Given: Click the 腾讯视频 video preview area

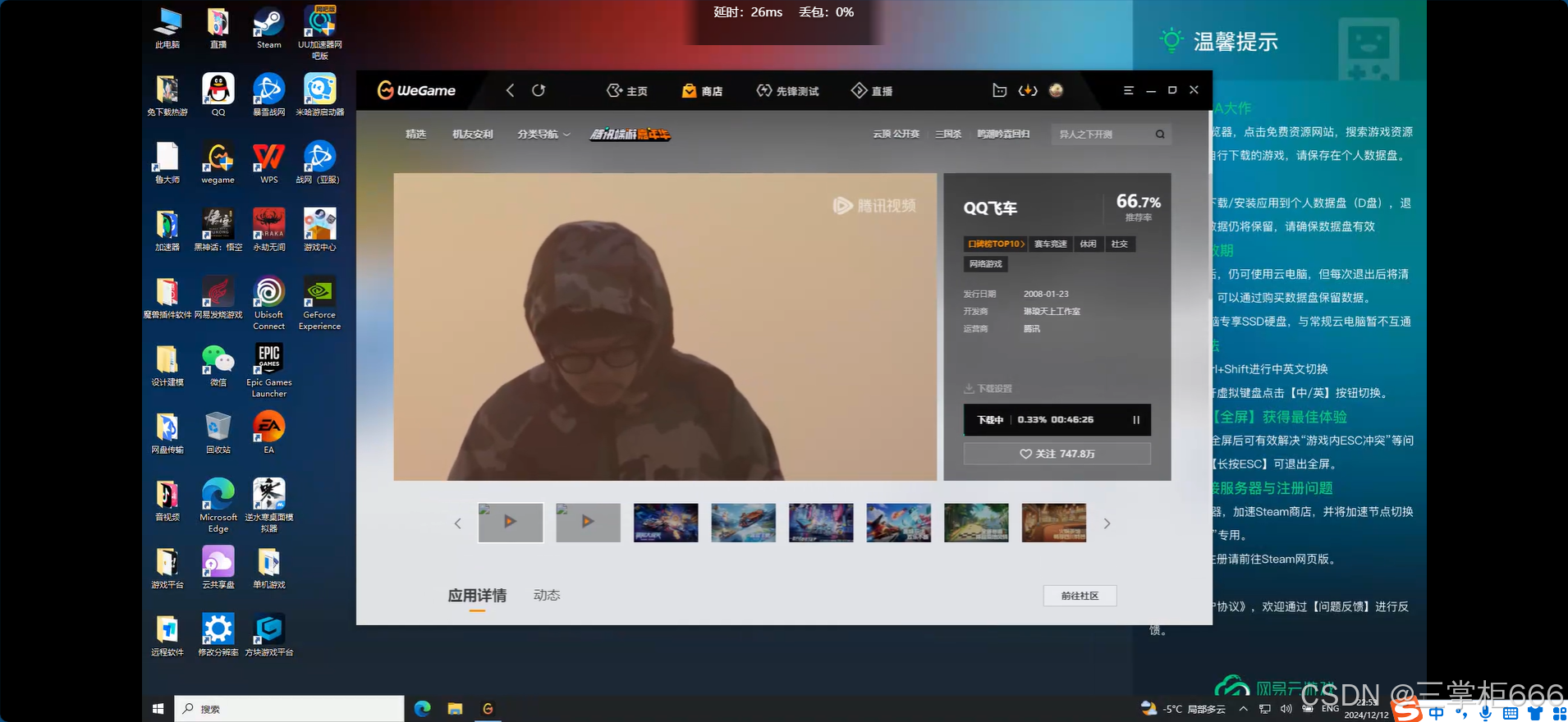Looking at the screenshot, I should 665,327.
